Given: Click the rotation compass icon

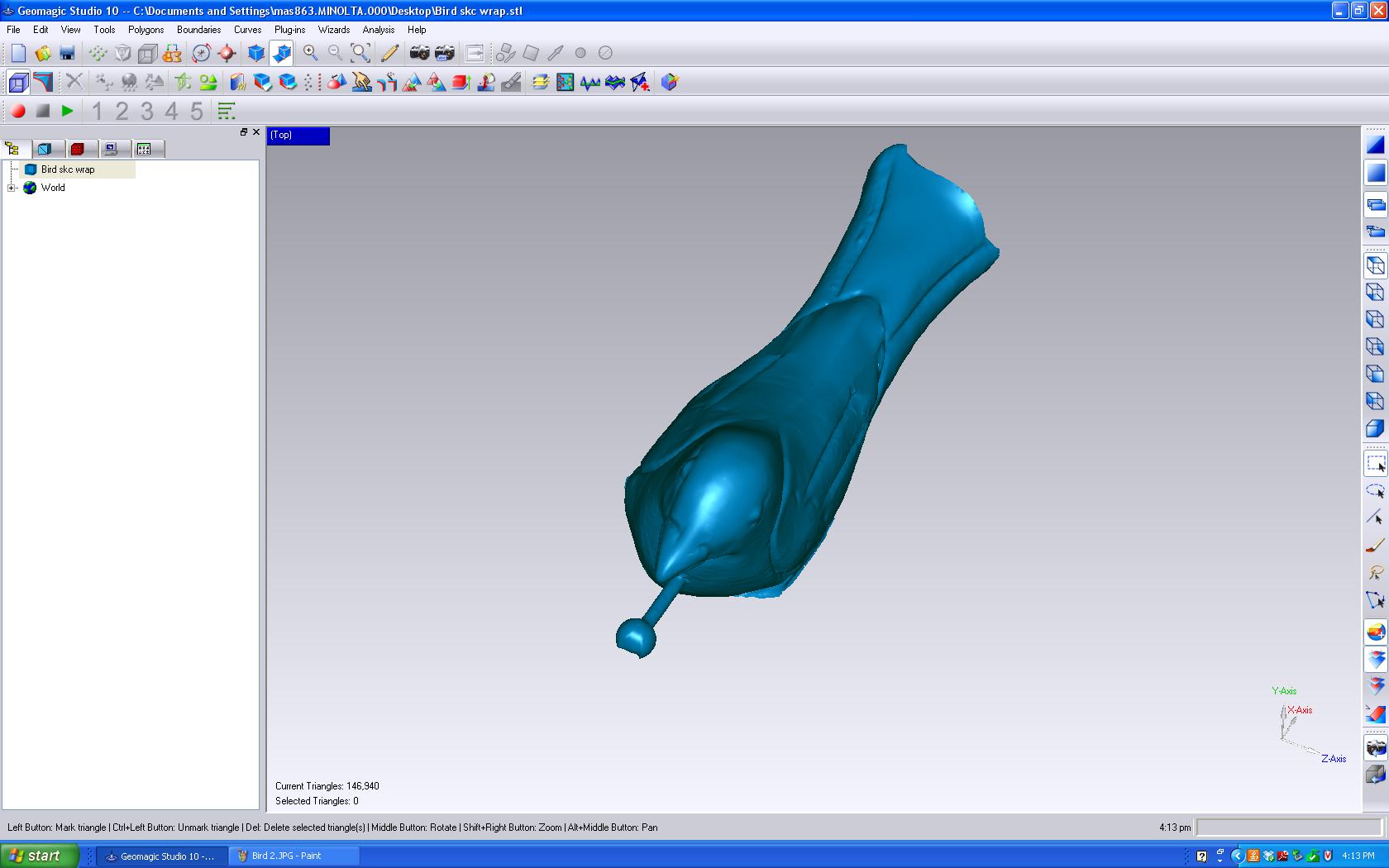Looking at the screenshot, I should pyautogui.click(x=201, y=54).
